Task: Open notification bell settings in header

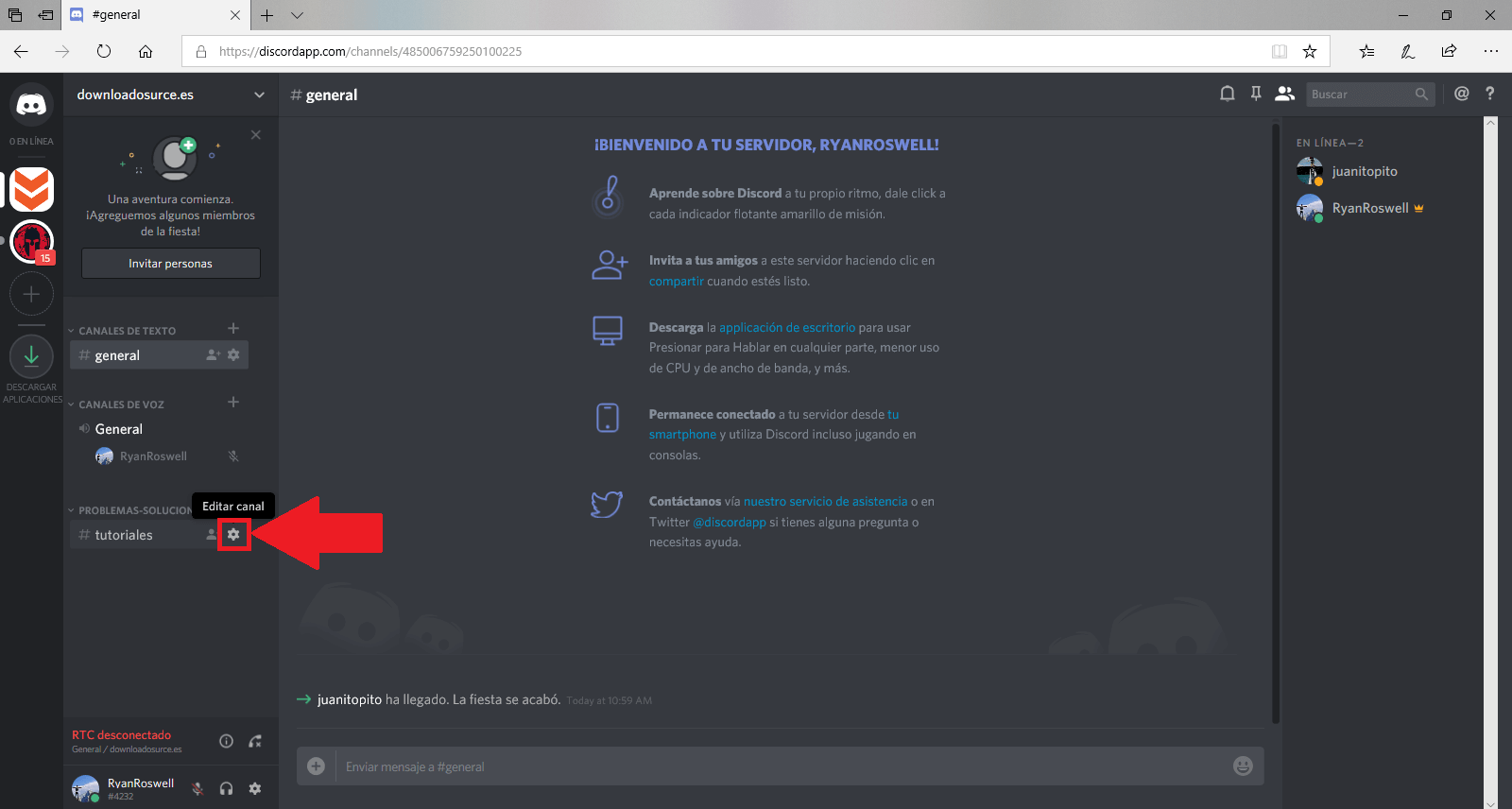Action: point(1228,94)
